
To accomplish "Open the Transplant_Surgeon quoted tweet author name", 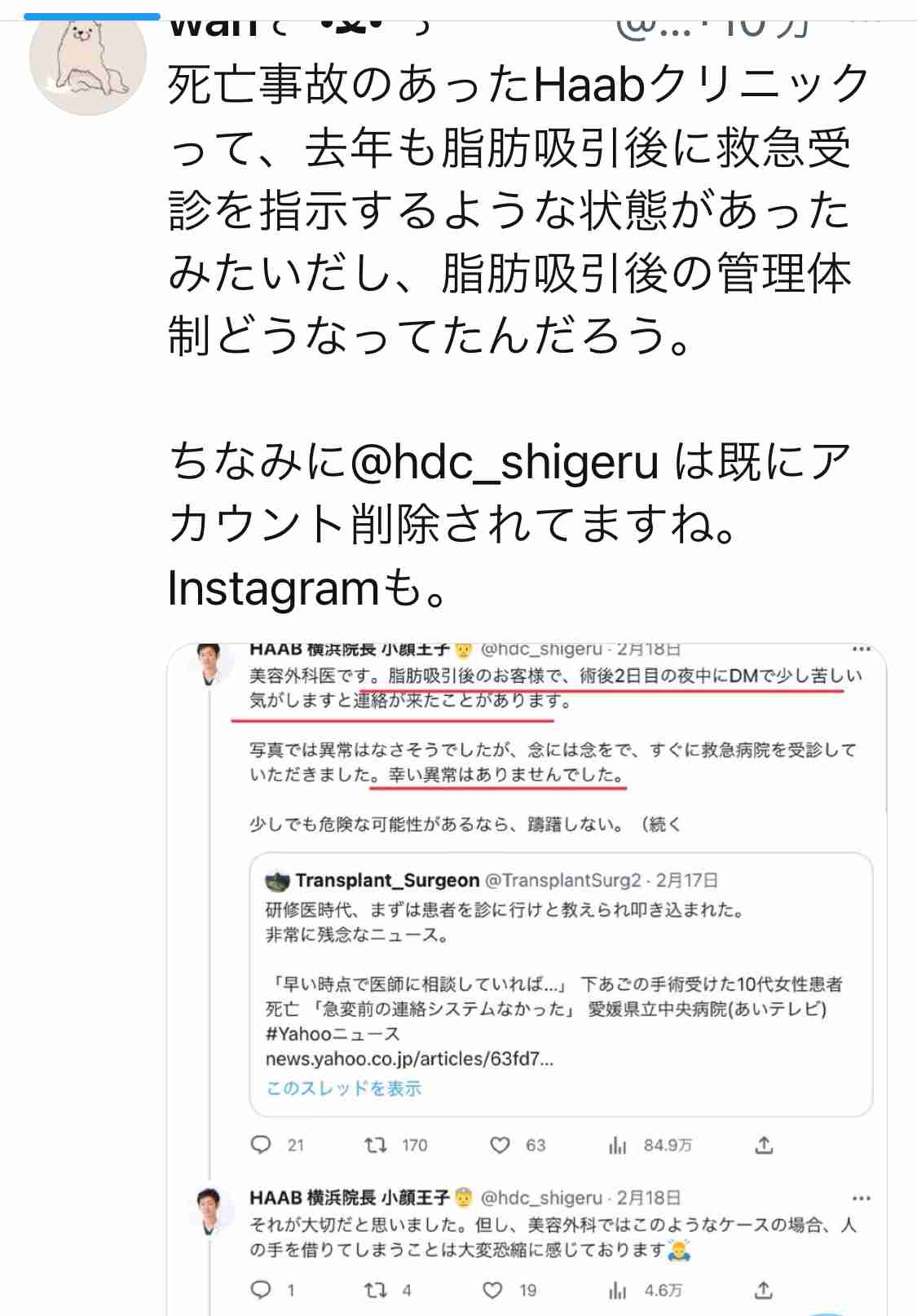I will (387, 880).
